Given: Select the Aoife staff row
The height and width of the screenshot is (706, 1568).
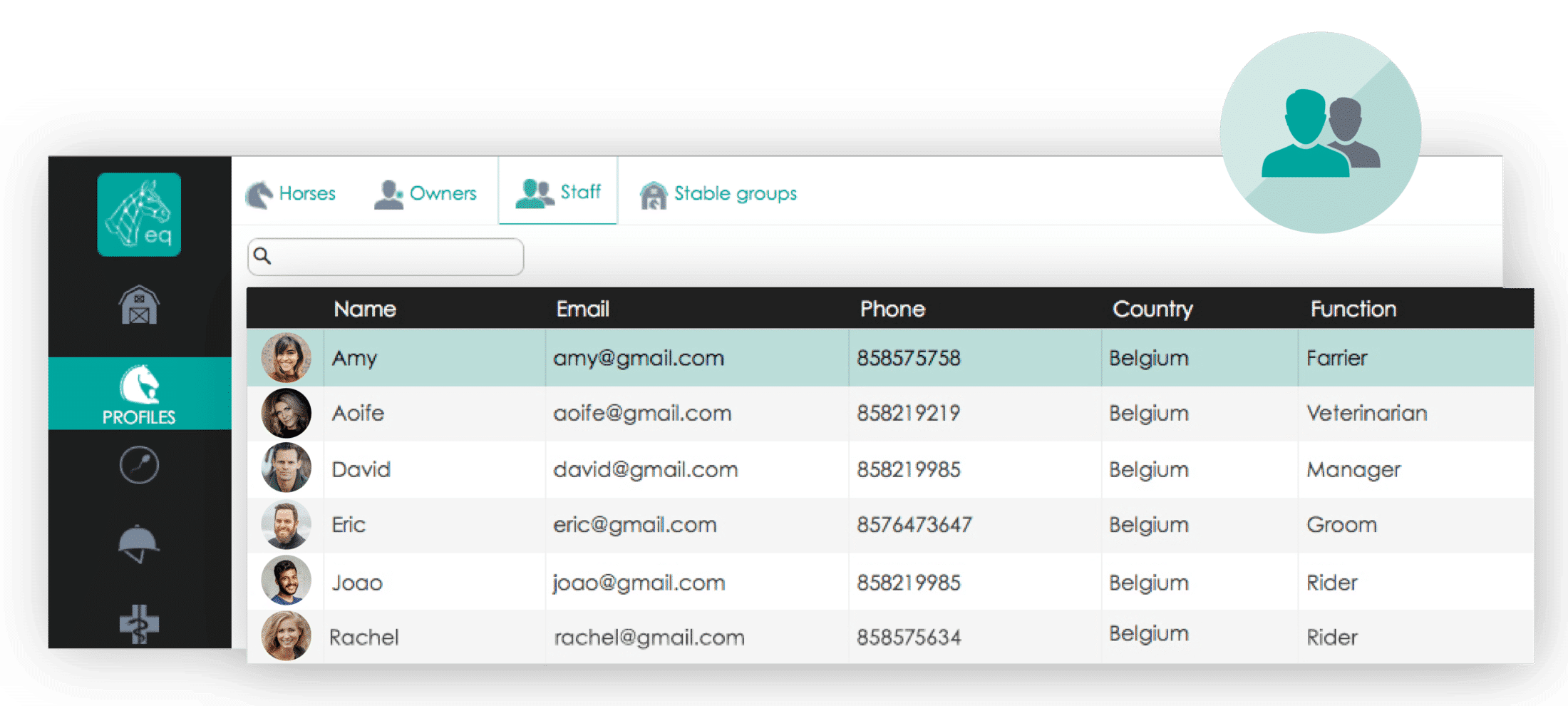Looking at the screenshot, I should [x=890, y=414].
